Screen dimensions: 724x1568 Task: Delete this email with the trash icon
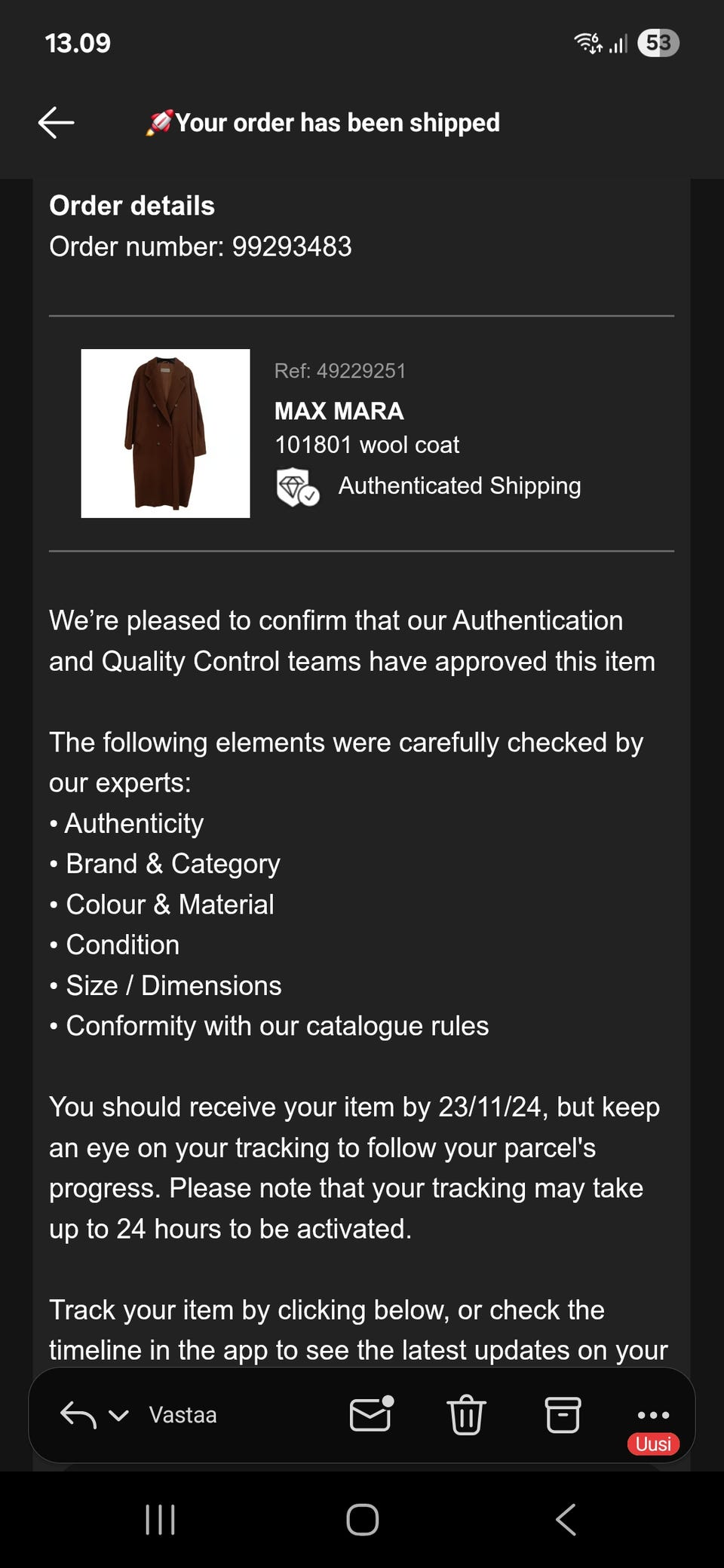click(x=466, y=1414)
